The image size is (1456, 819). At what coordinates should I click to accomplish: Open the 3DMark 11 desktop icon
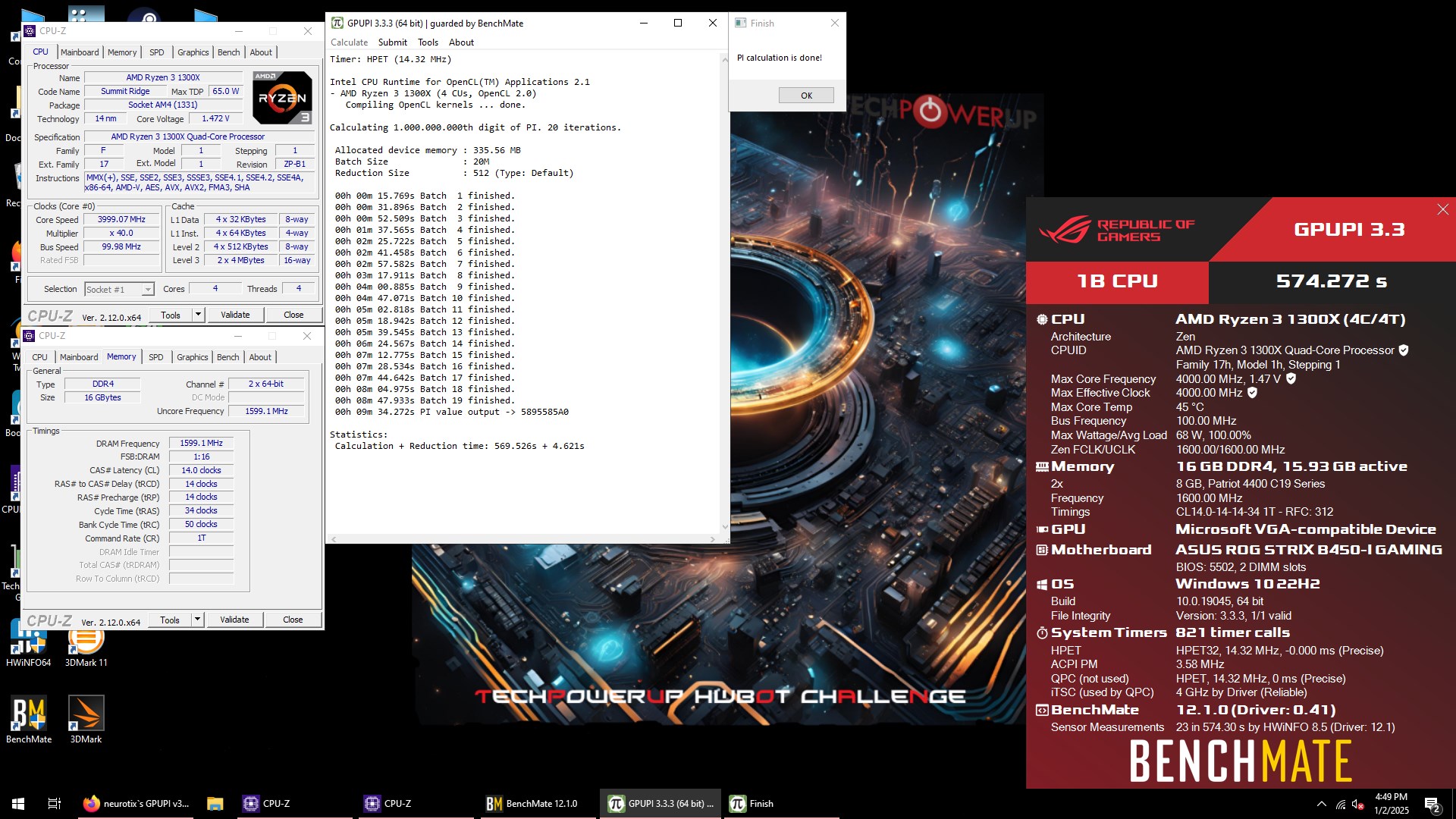point(86,643)
